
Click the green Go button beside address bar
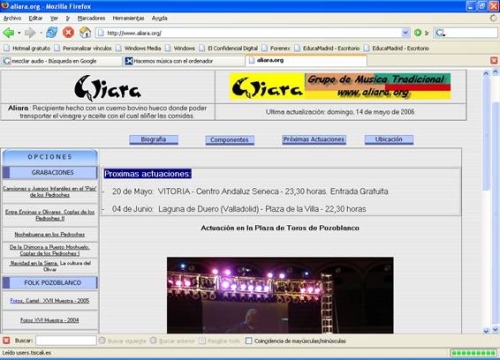pos(417,33)
